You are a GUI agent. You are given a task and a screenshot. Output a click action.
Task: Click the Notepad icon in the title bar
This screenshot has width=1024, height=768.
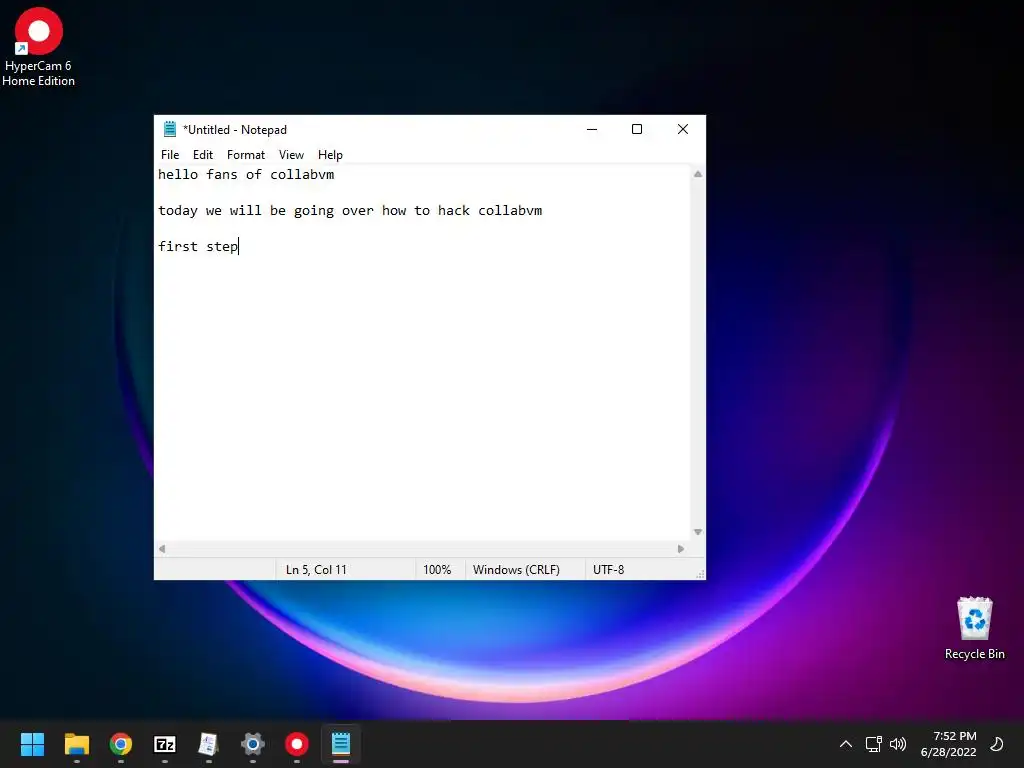(x=170, y=129)
